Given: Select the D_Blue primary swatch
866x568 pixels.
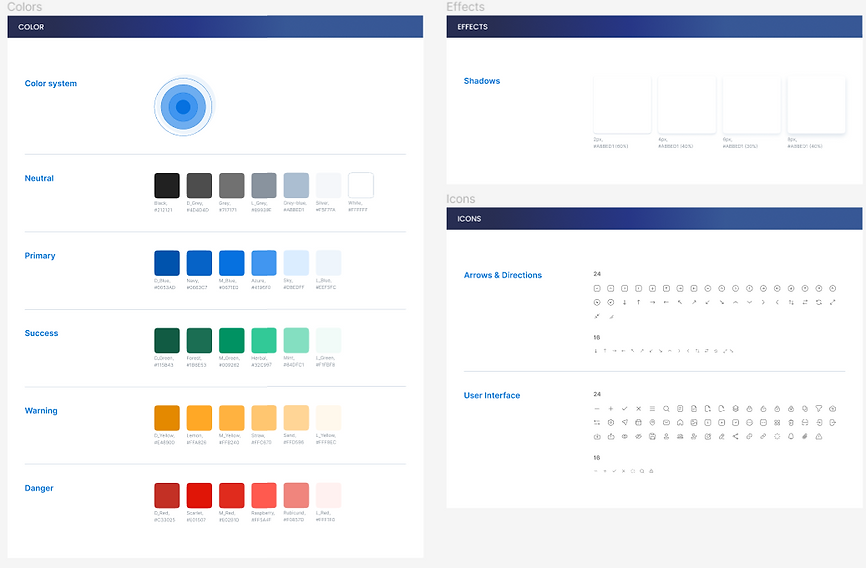Looking at the screenshot, I should coord(167,263).
